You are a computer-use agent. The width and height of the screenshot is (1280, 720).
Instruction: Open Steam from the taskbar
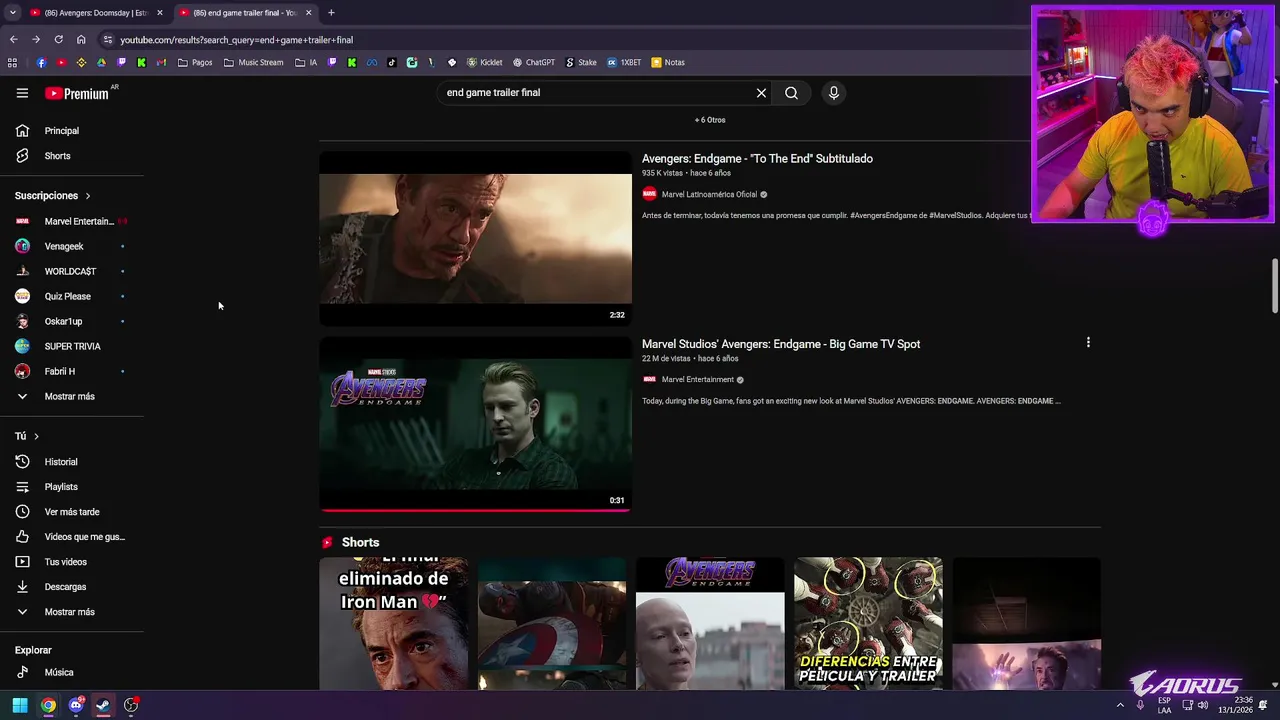[x=103, y=705]
